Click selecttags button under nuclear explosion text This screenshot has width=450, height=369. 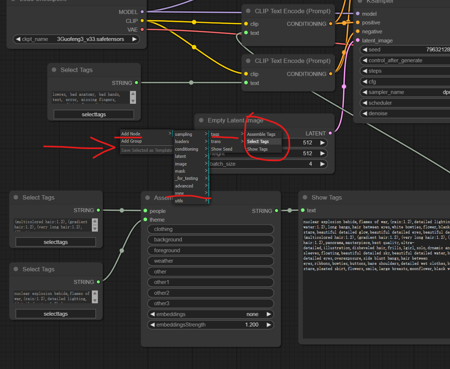[56, 314]
